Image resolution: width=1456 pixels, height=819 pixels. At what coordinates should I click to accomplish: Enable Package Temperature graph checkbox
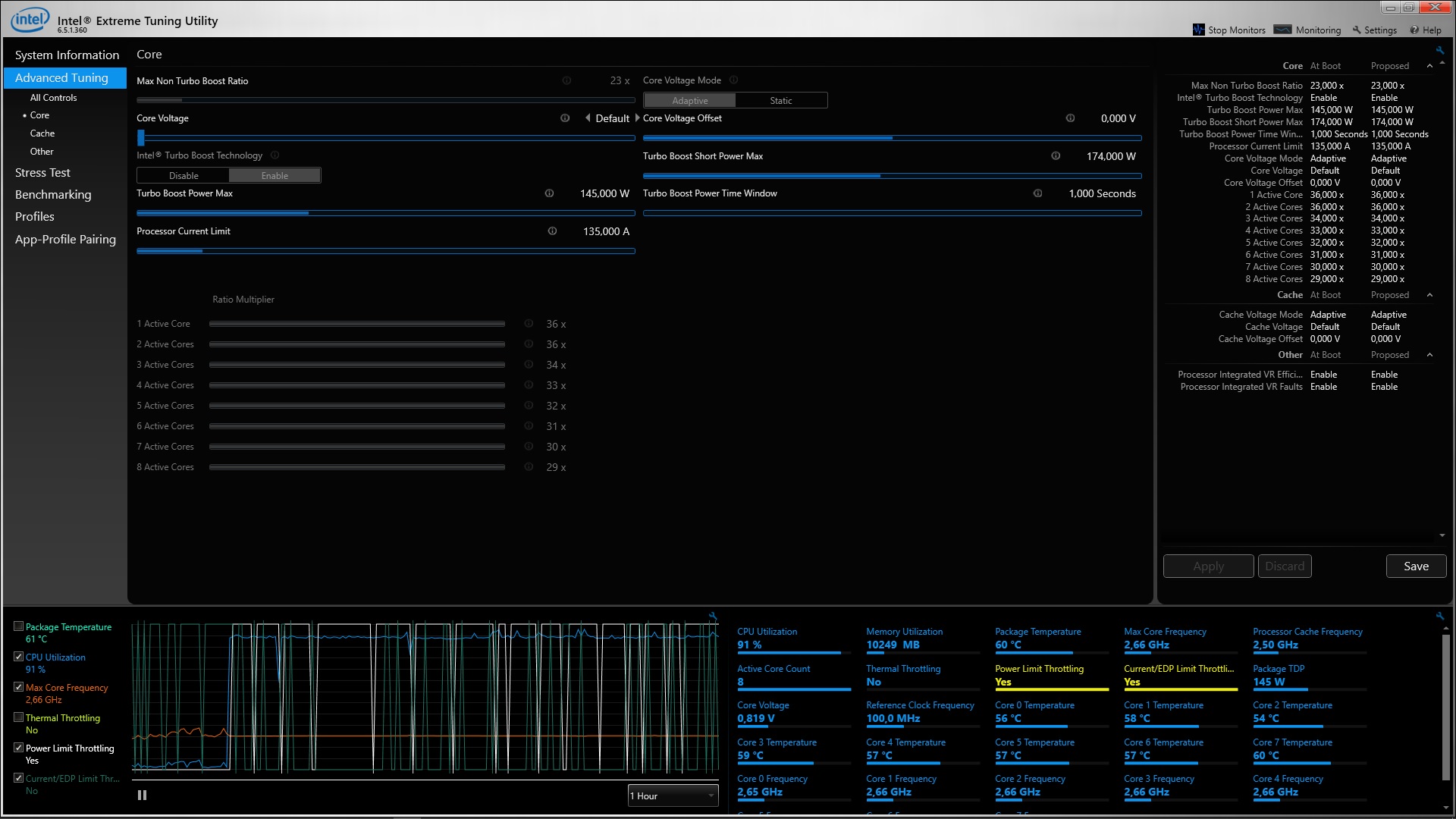coord(18,626)
